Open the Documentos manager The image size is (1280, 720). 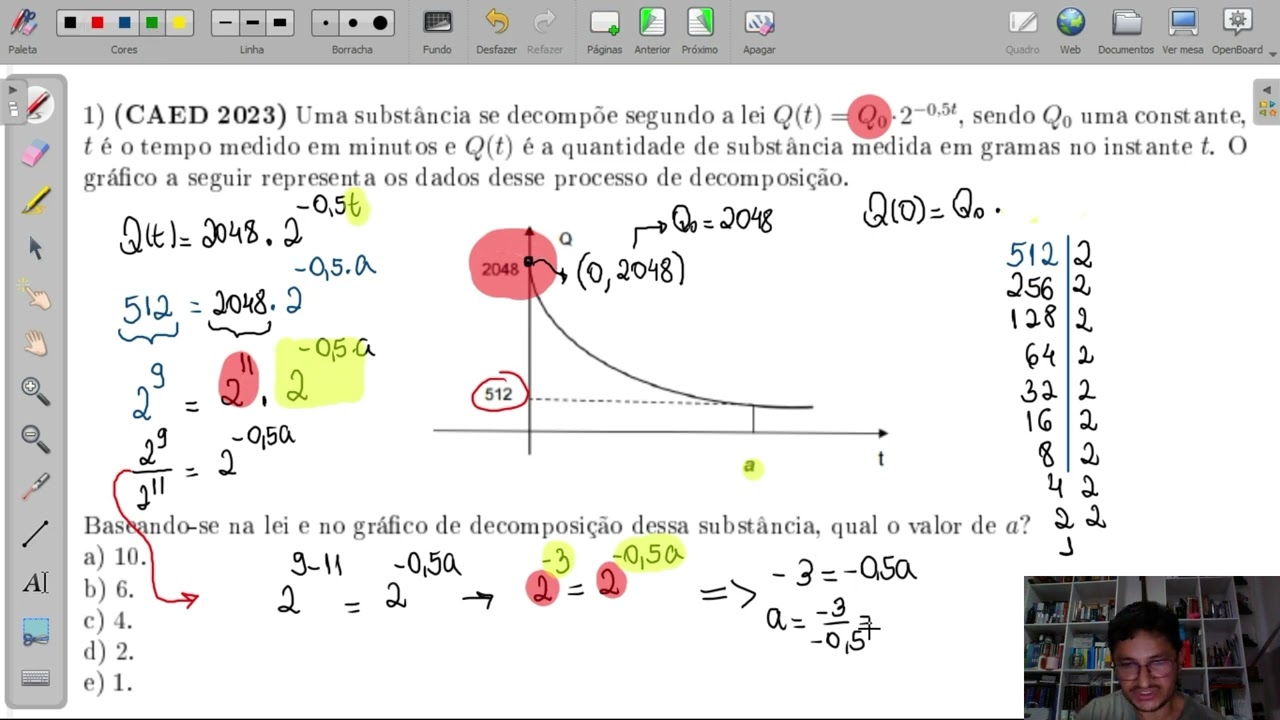(1126, 30)
